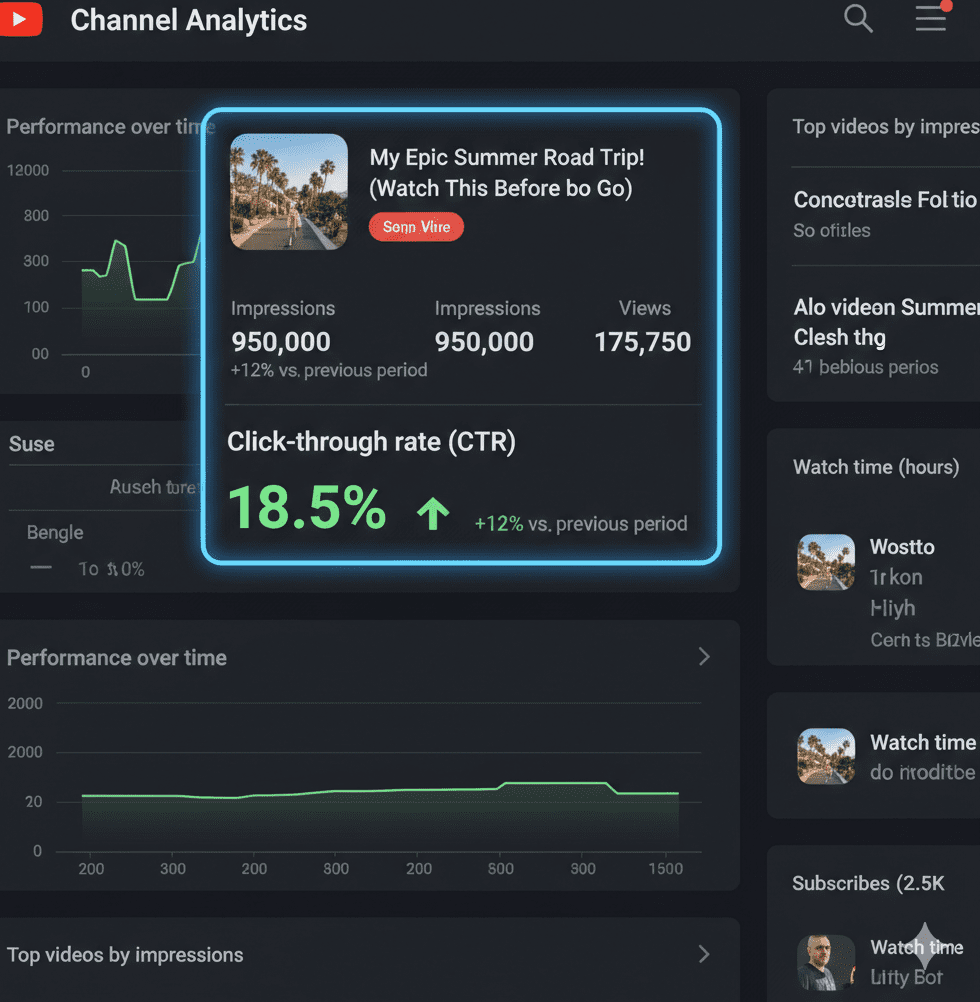The height and width of the screenshot is (1002, 980).
Task: Click the Views 175,750 metric
Action: tap(643, 342)
